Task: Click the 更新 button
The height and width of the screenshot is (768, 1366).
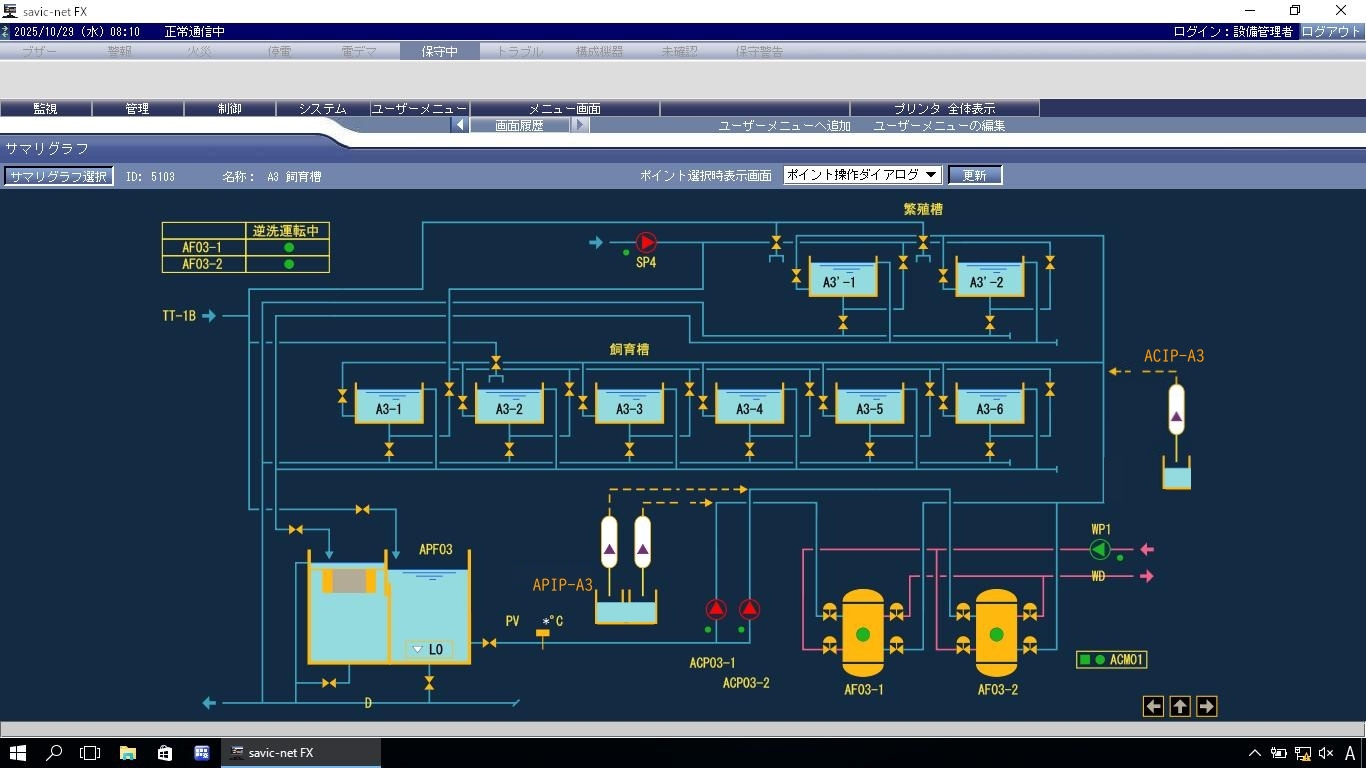Action: pos(974,175)
